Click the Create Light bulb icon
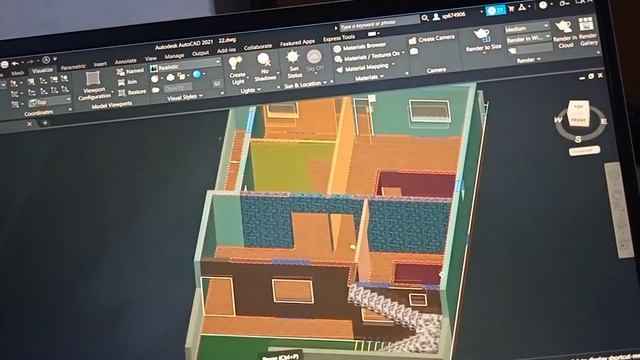This screenshot has height=360, width=640. coord(236,64)
